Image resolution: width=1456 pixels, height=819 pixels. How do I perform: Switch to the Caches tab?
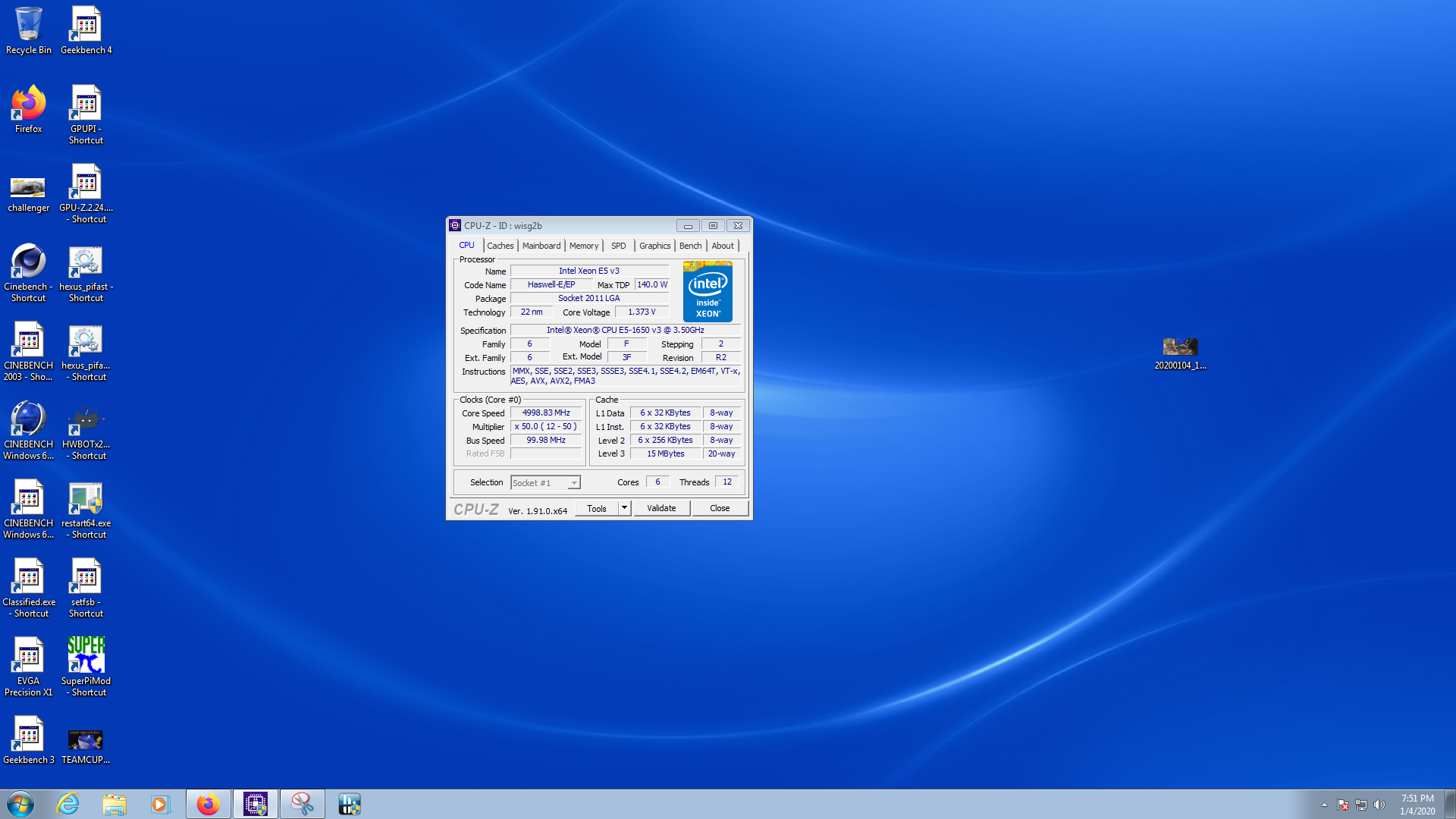coord(500,246)
